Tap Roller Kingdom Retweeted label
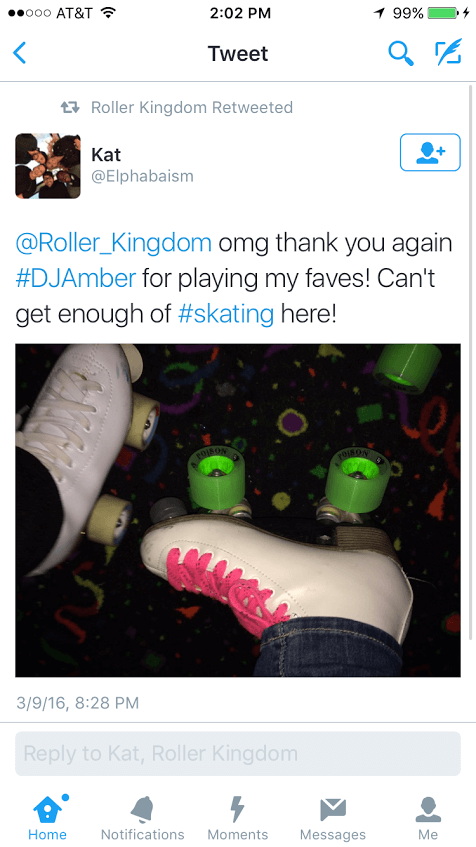 click(192, 107)
